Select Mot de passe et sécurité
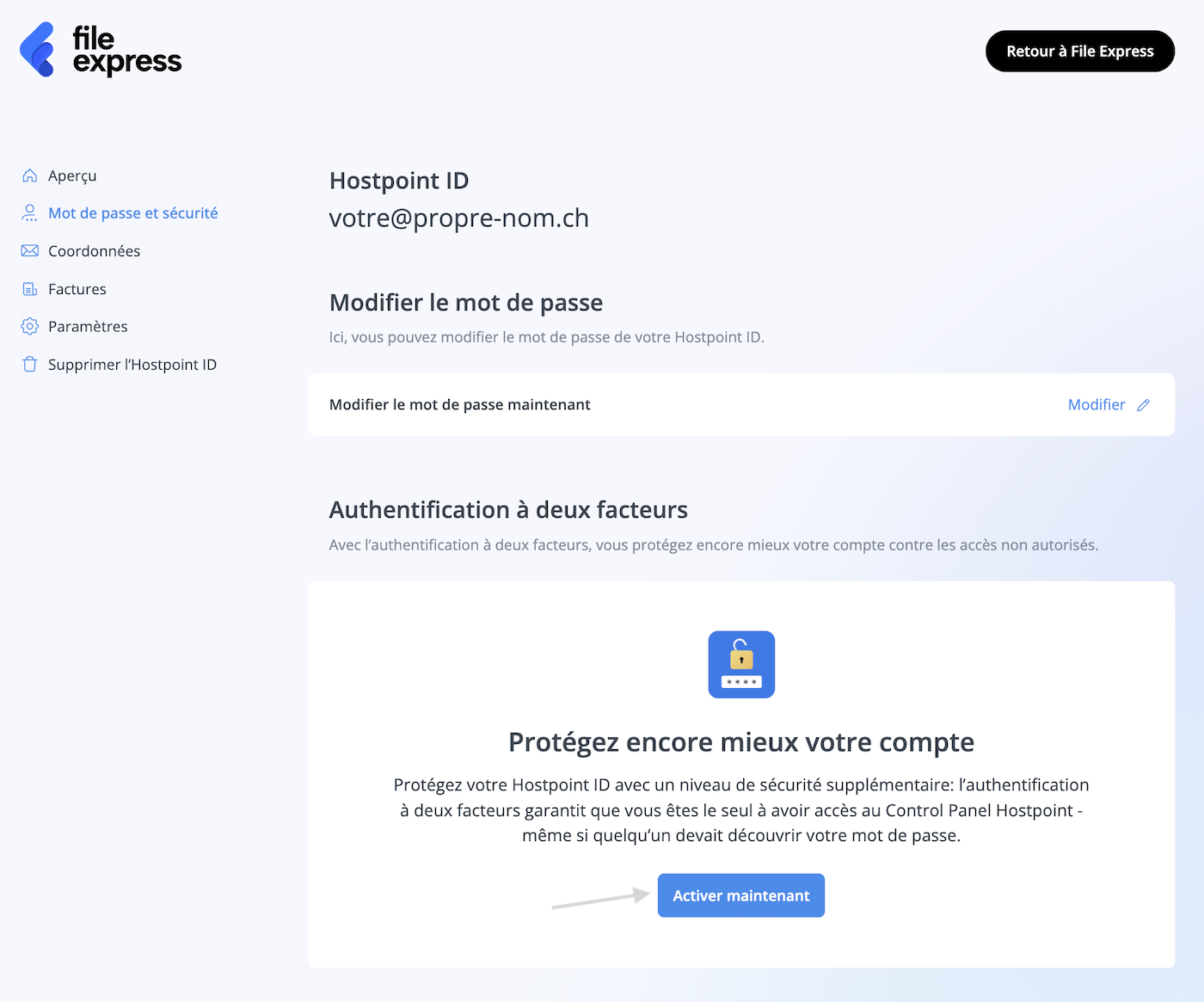The height and width of the screenshot is (1002, 1204). 133,213
